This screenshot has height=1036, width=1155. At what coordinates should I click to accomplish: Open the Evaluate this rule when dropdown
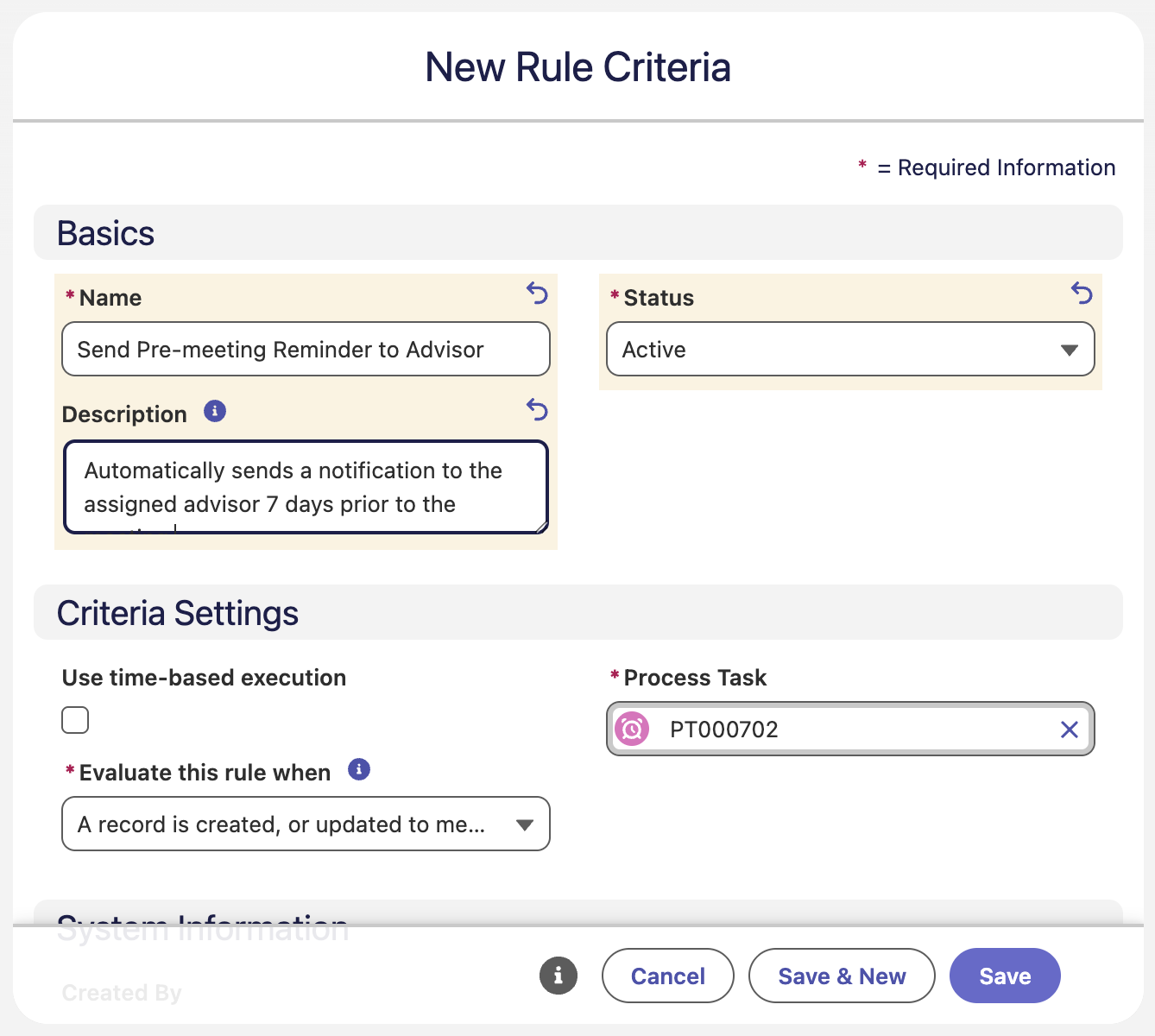(306, 824)
